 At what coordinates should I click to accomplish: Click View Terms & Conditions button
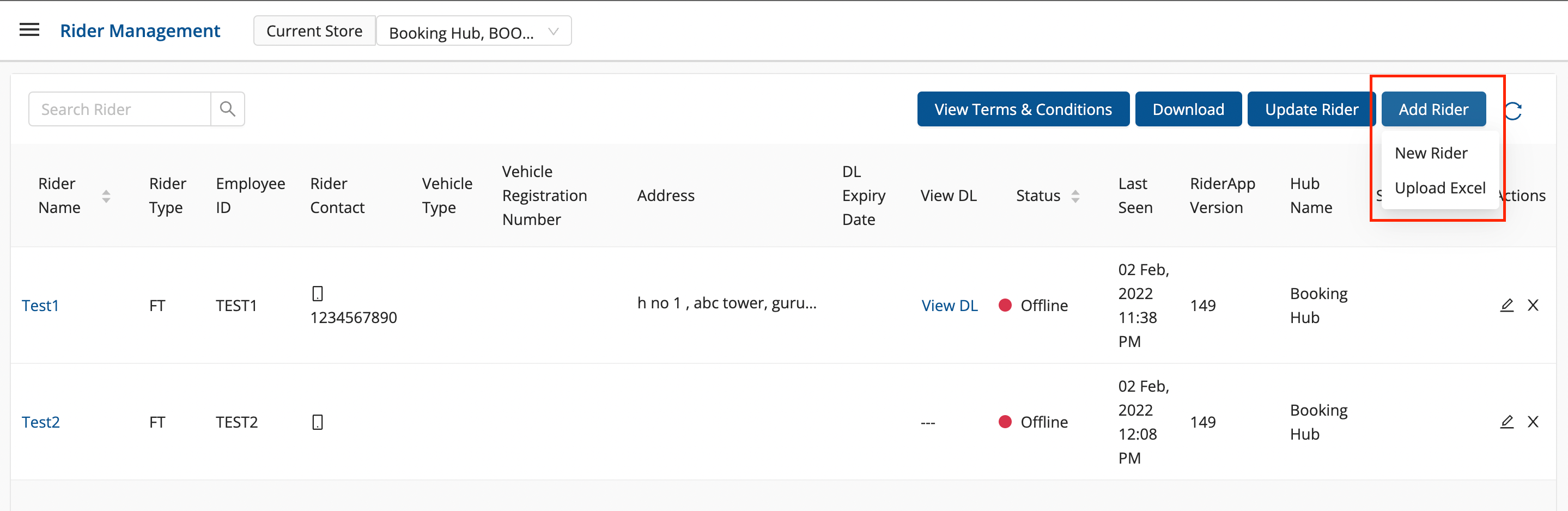coord(1023,109)
